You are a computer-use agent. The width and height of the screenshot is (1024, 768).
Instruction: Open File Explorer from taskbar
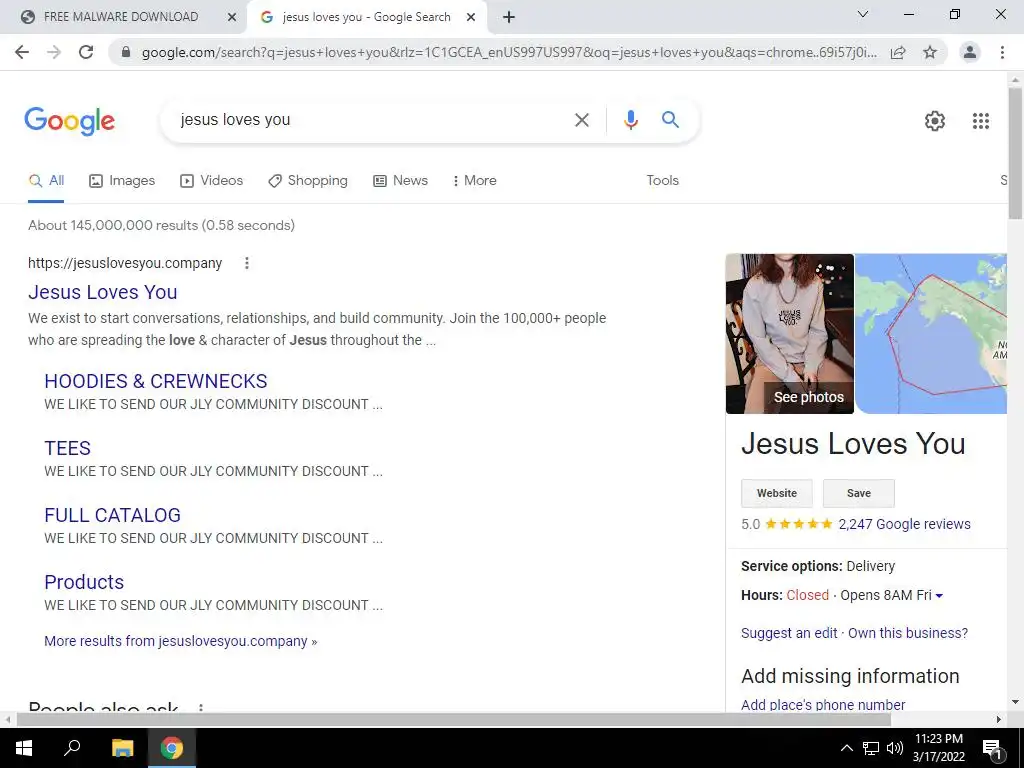coord(122,748)
